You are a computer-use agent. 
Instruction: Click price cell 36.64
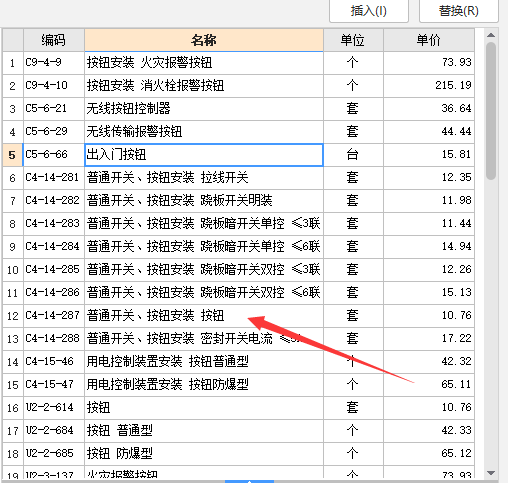pyautogui.click(x=429, y=109)
